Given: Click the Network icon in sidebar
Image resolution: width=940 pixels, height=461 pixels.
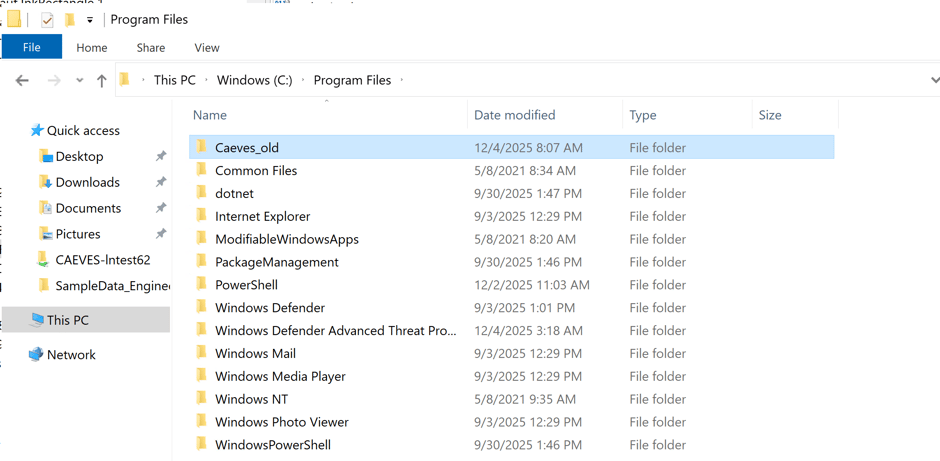Looking at the screenshot, I should tap(36, 354).
